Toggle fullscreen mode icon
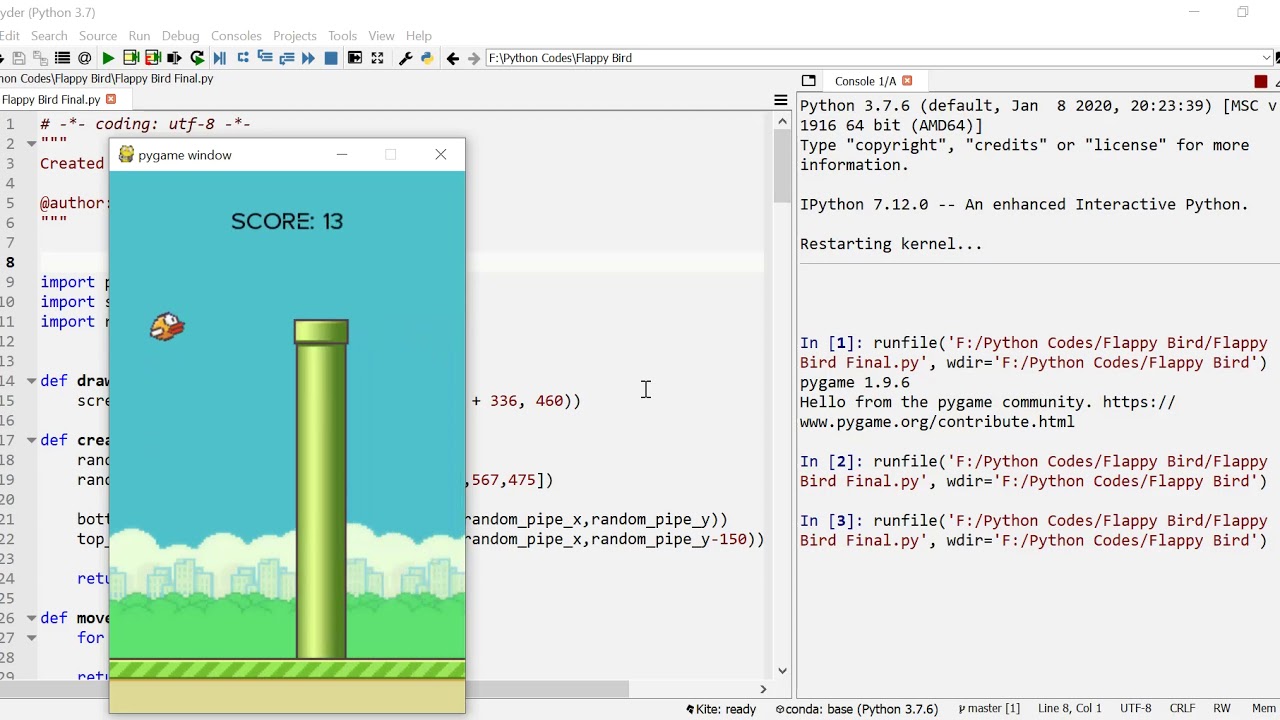This screenshot has width=1280, height=720. pos(377,58)
